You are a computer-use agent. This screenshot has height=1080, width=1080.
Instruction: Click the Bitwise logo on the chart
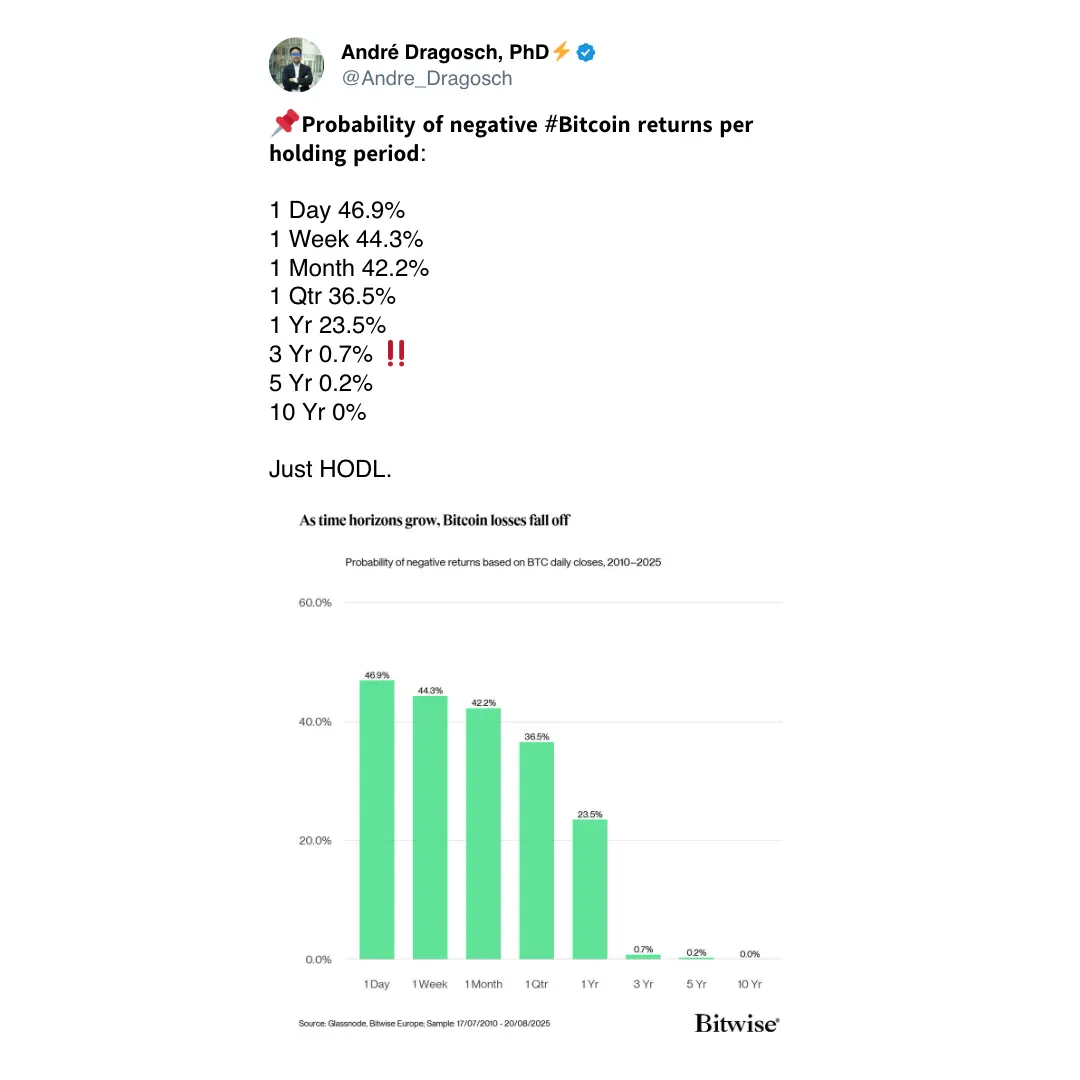pyautogui.click(x=737, y=1023)
